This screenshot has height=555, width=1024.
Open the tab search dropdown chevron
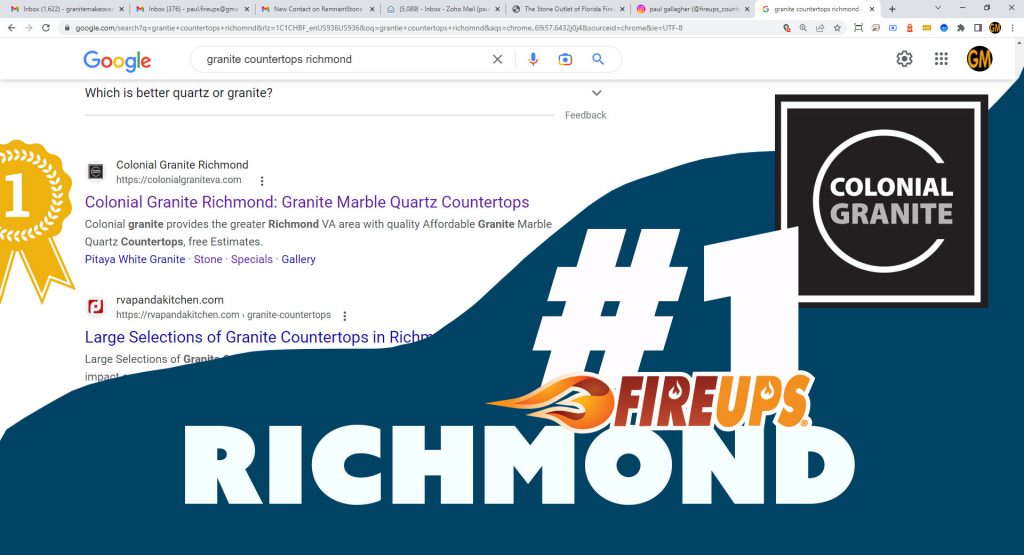tap(938, 8)
